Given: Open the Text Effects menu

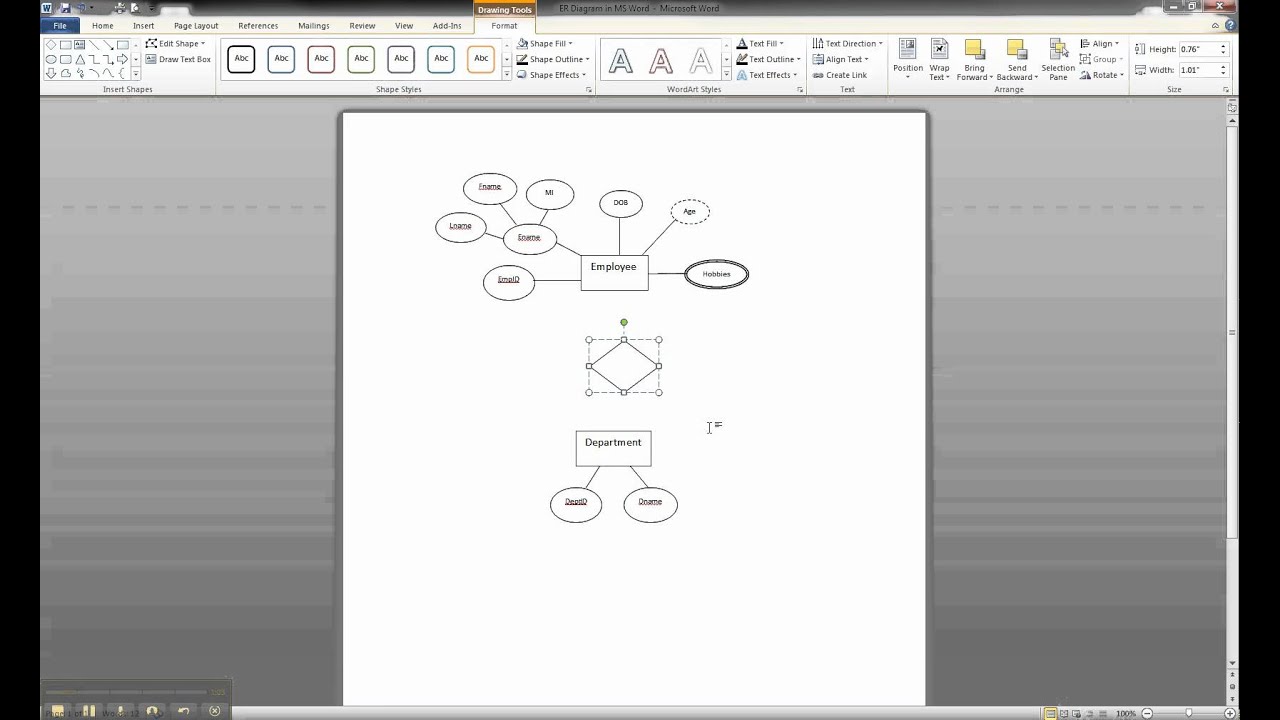Looking at the screenshot, I should pyautogui.click(x=767, y=75).
